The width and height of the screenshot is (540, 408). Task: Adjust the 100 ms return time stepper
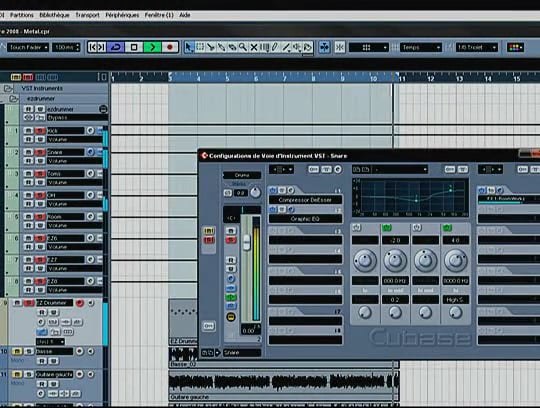[66, 47]
